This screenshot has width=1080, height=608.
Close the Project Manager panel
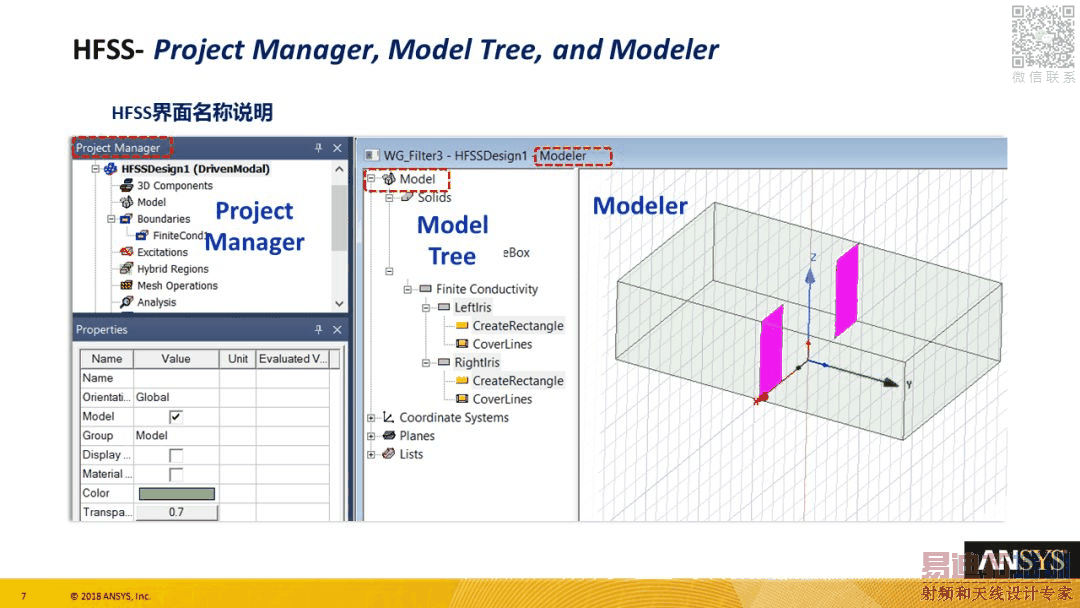[x=338, y=148]
